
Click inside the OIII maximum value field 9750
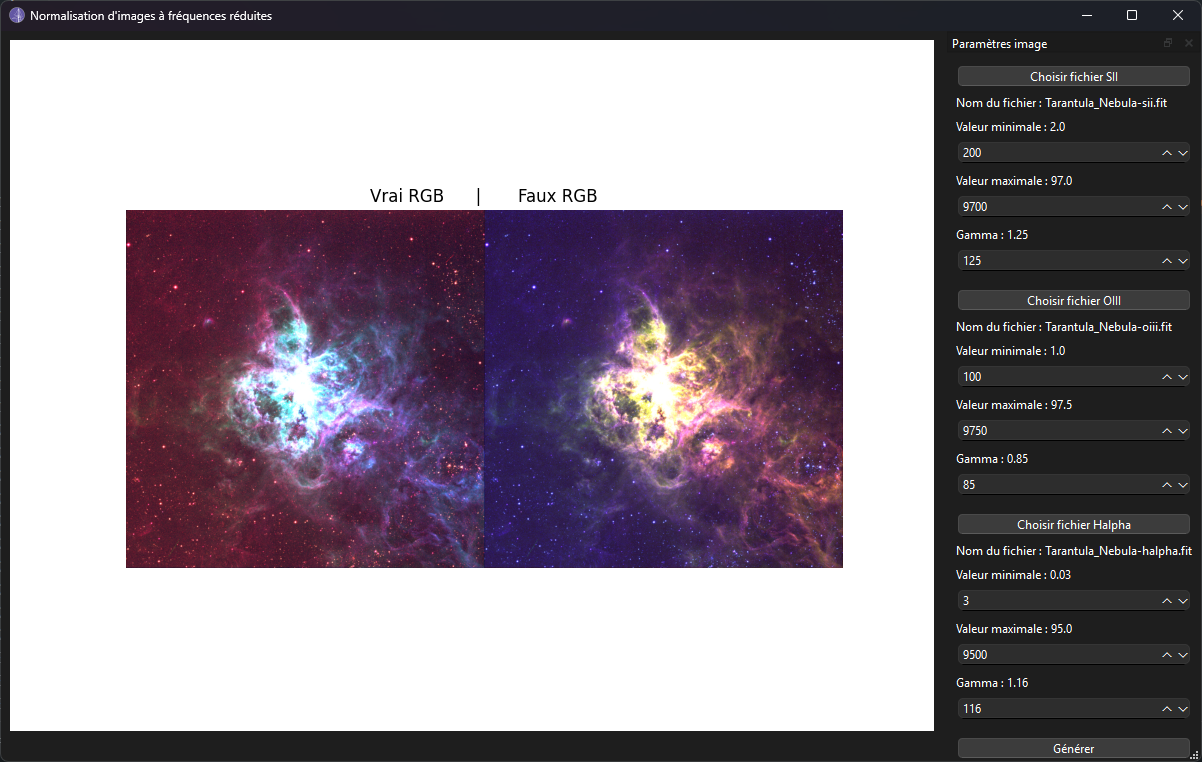[x=1050, y=430]
